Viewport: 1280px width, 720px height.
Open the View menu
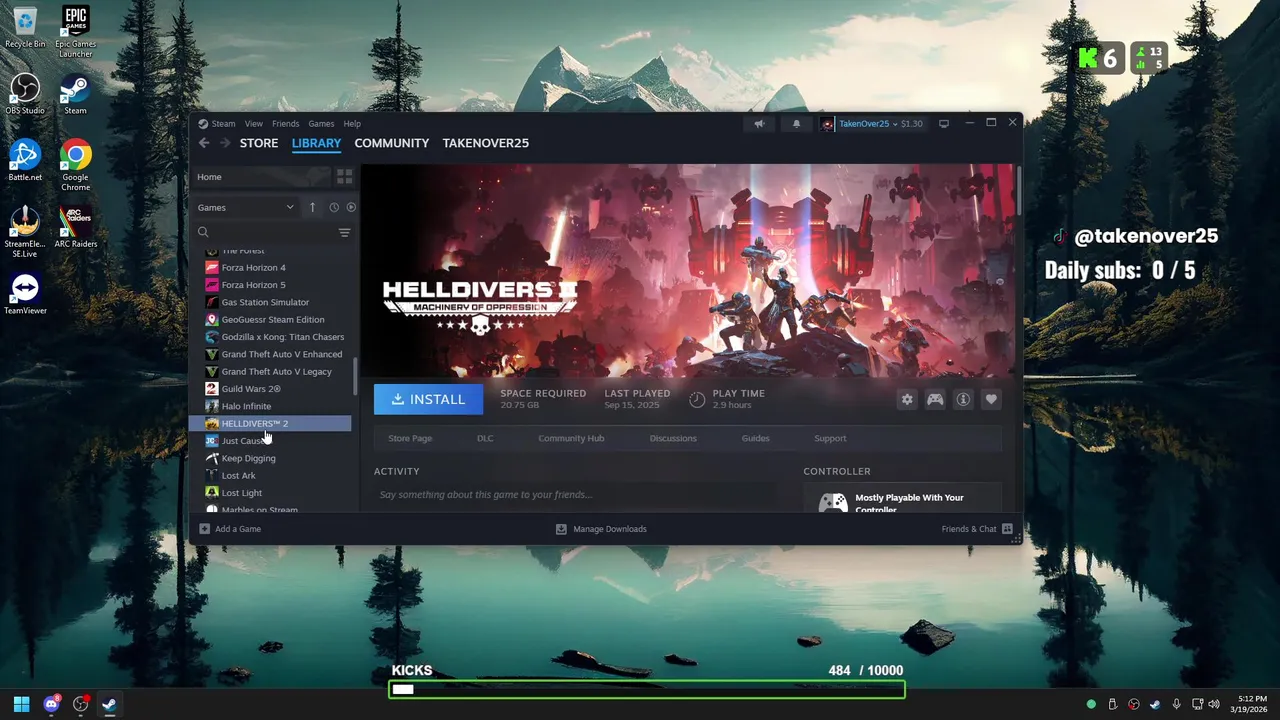click(x=254, y=124)
